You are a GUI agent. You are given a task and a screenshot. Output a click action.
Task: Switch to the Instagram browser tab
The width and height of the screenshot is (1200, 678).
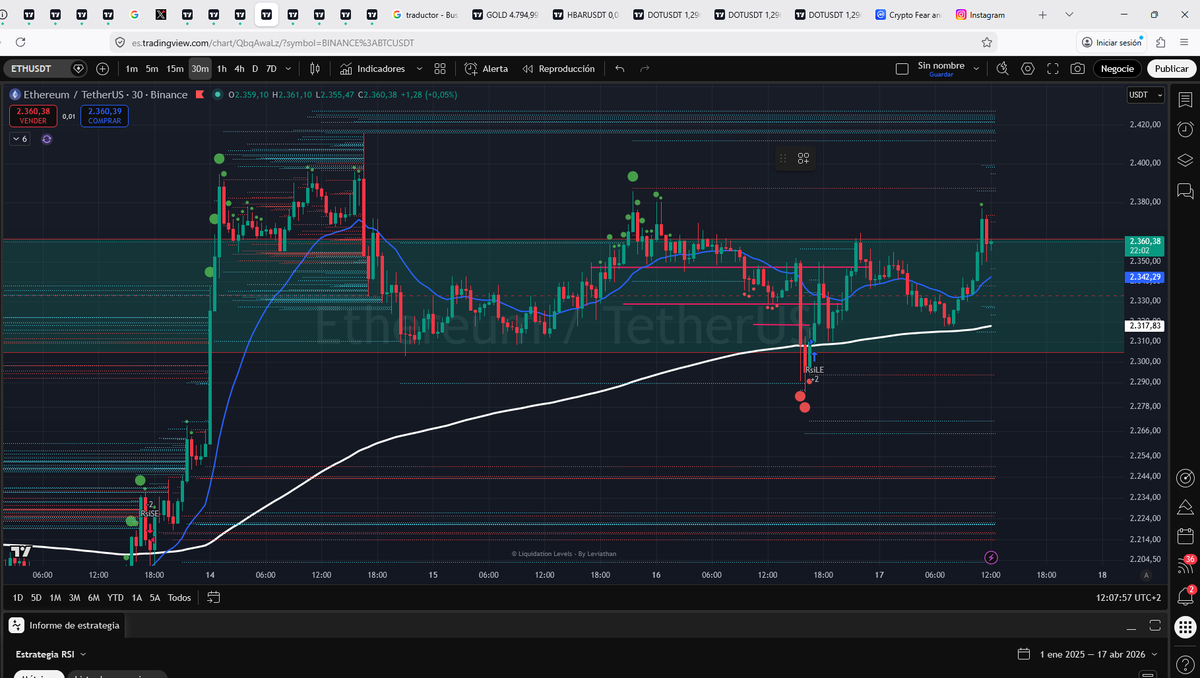(980, 15)
